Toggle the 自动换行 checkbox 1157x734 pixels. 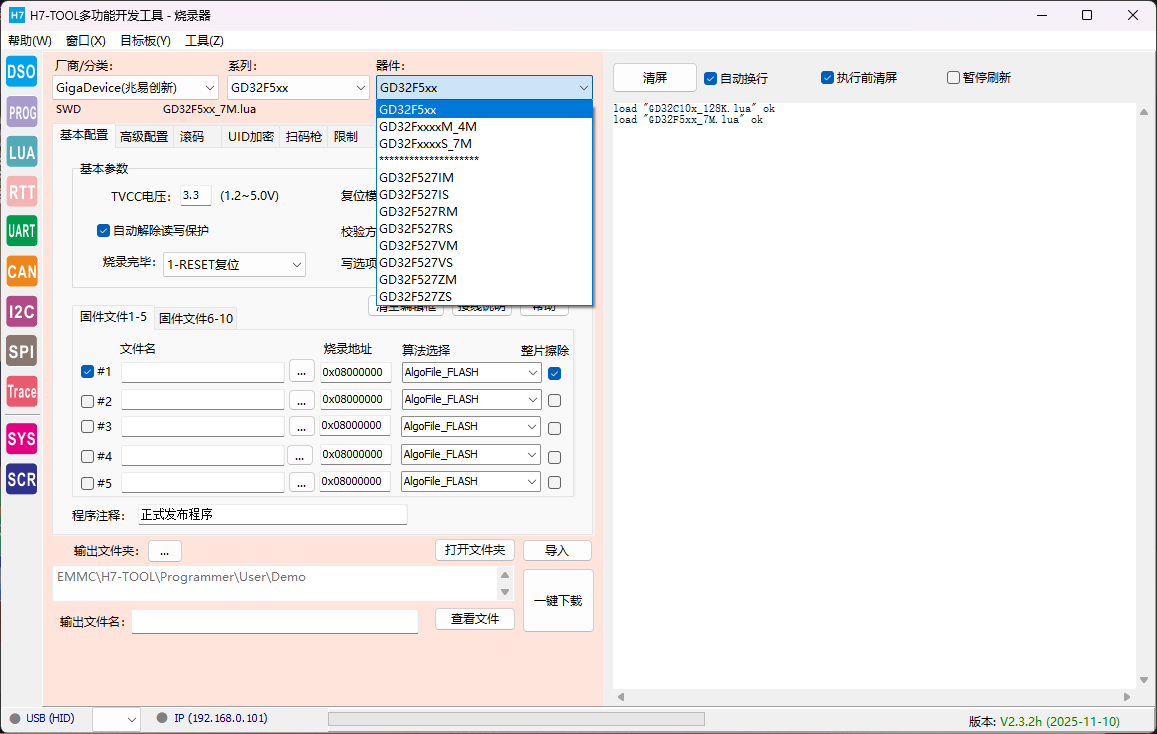point(711,78)
